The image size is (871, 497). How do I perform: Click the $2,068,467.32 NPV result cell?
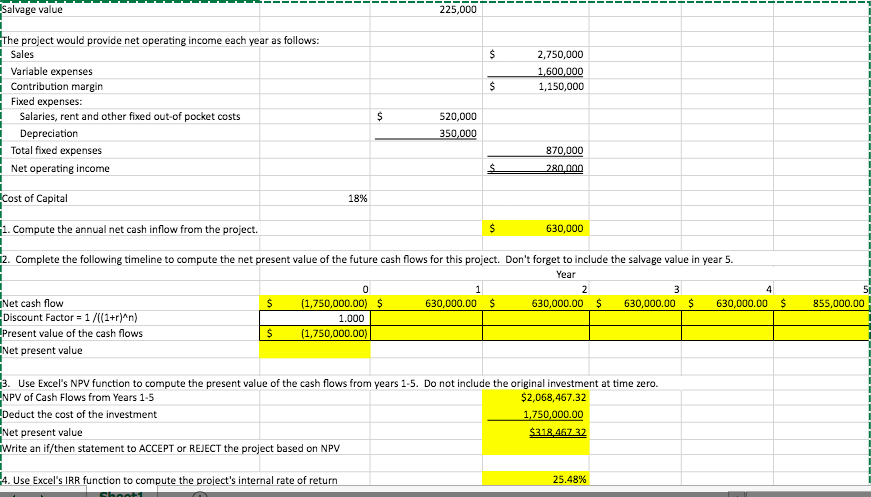[x=535, y=397]
